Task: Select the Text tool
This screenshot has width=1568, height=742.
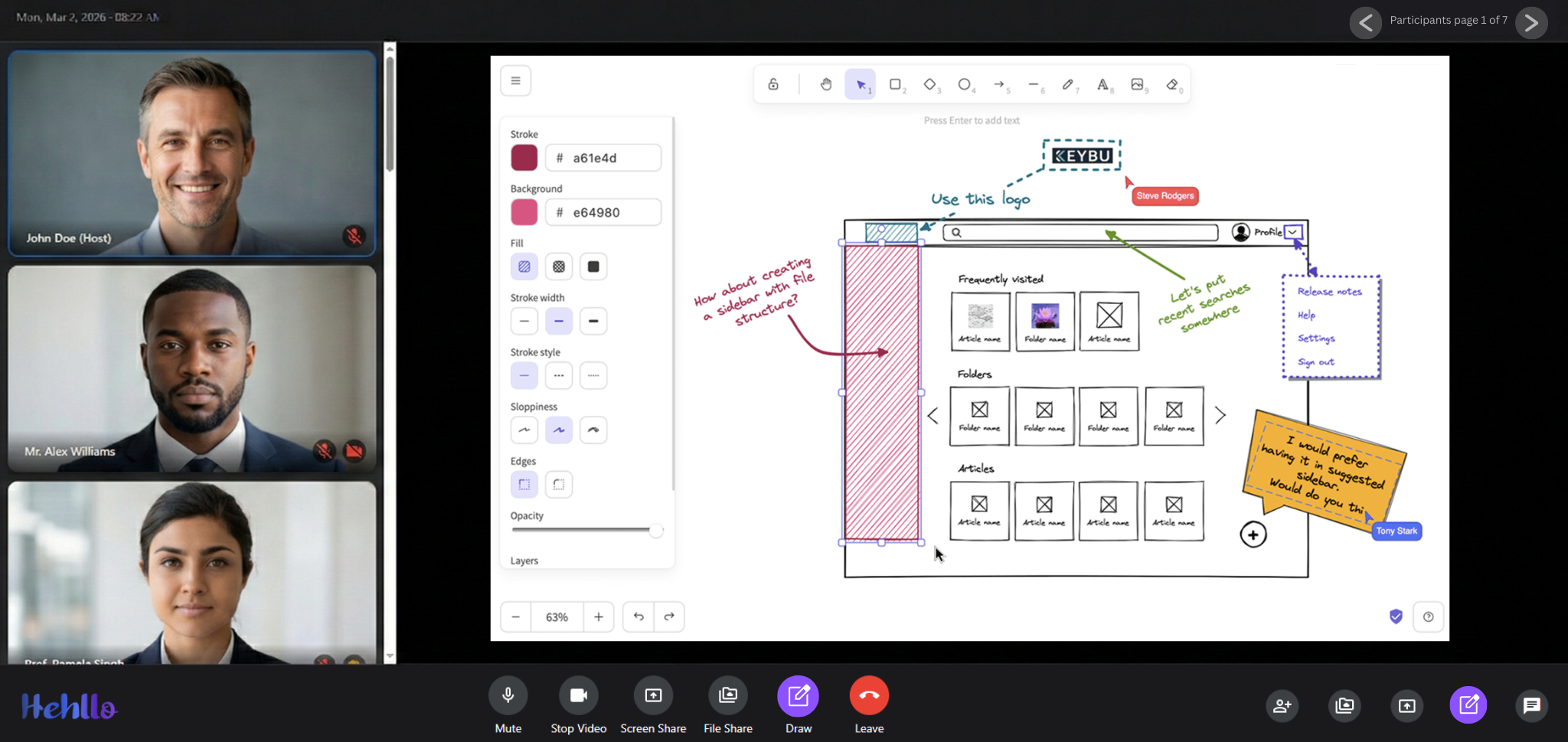Action: (x=1103, y=84)
